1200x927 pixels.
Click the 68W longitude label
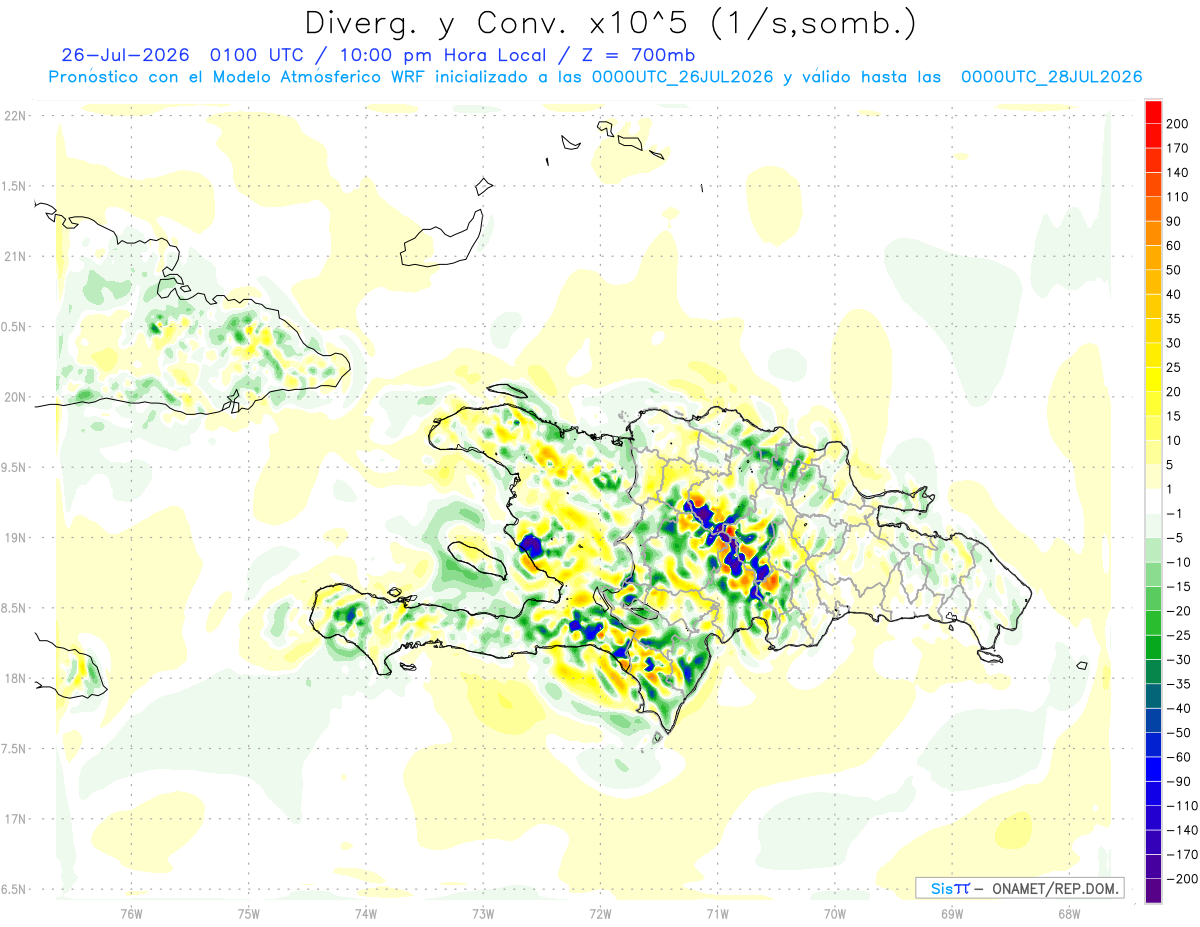(x=1068, y=913)
